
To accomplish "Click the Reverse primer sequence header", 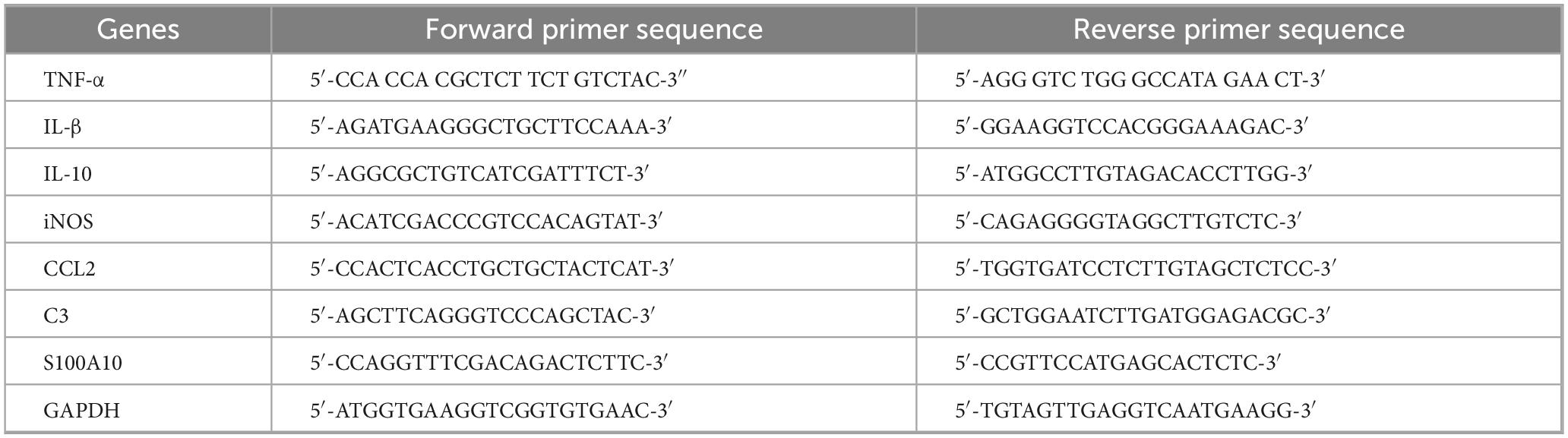I will (1238, 30).
